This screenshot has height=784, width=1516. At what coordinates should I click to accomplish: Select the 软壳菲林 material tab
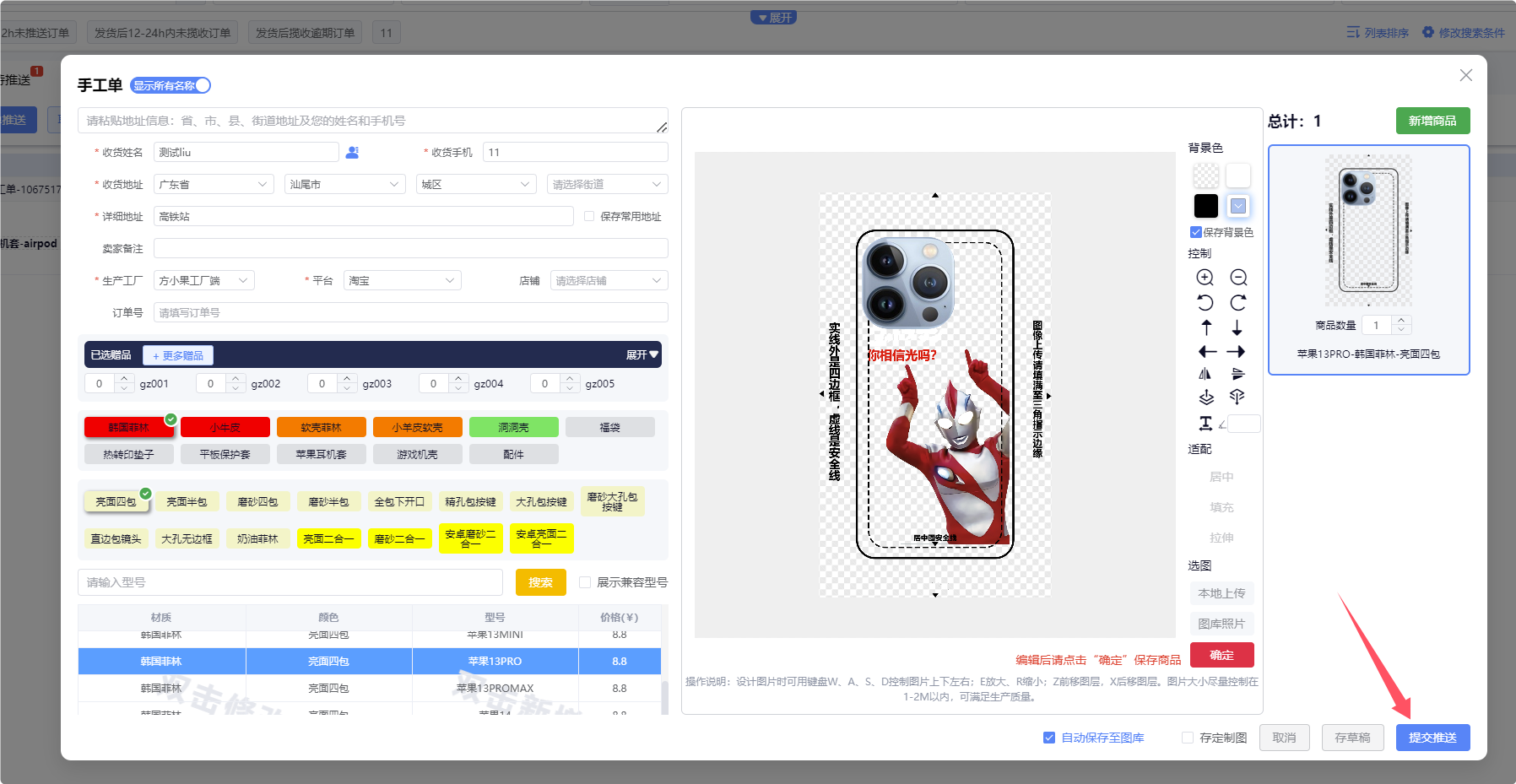click(322, 427)
